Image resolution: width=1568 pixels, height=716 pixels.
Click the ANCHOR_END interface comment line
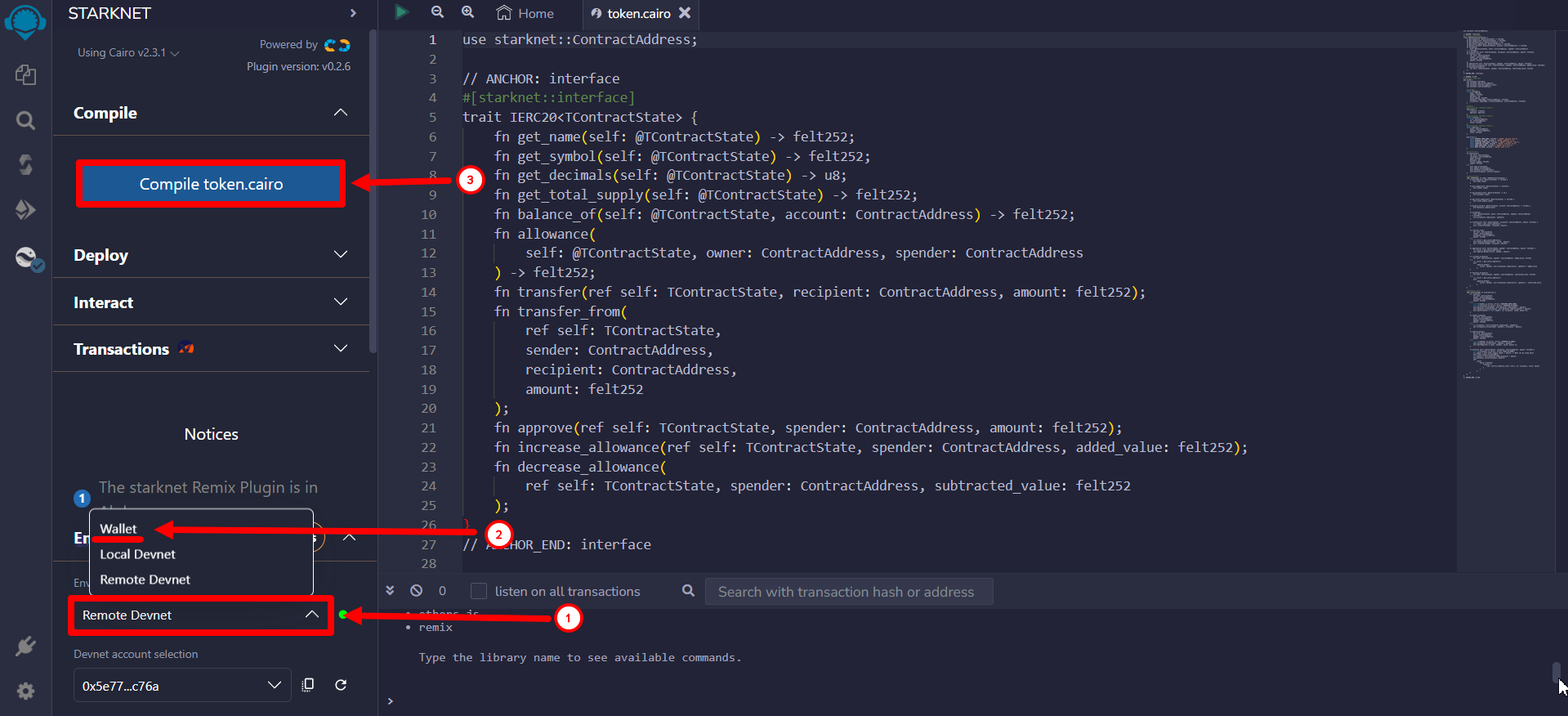click(557, 544)
